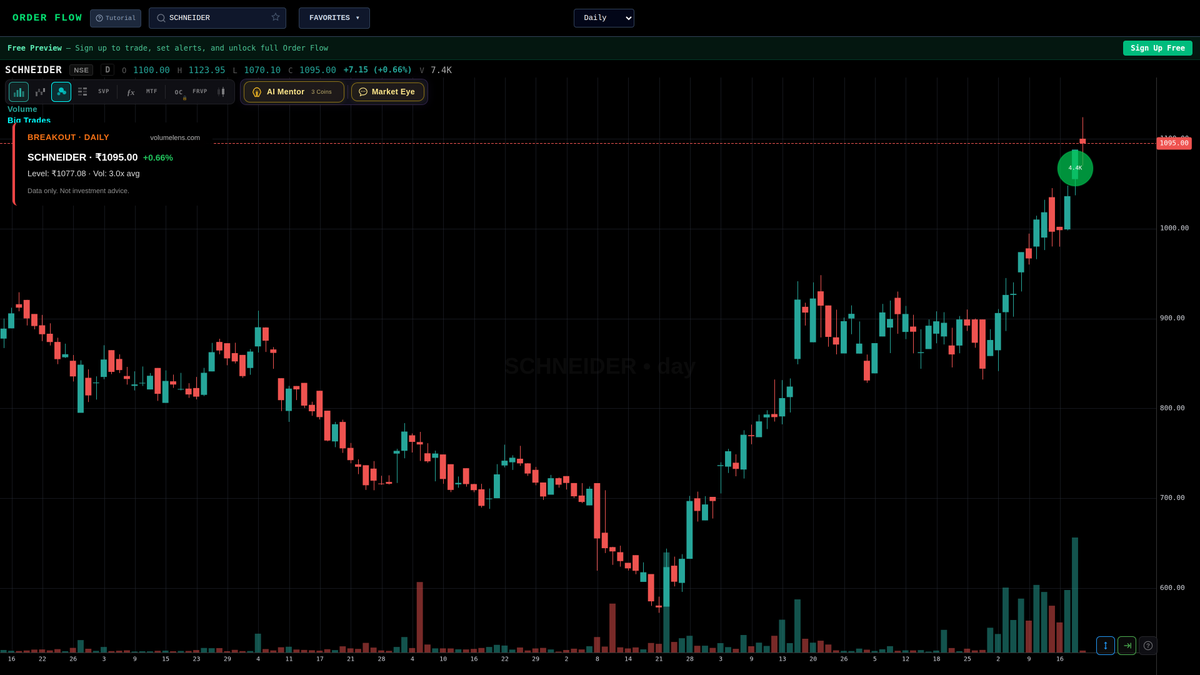
Task: Click the fx indicators icon
Action: (x=130, y=91)
